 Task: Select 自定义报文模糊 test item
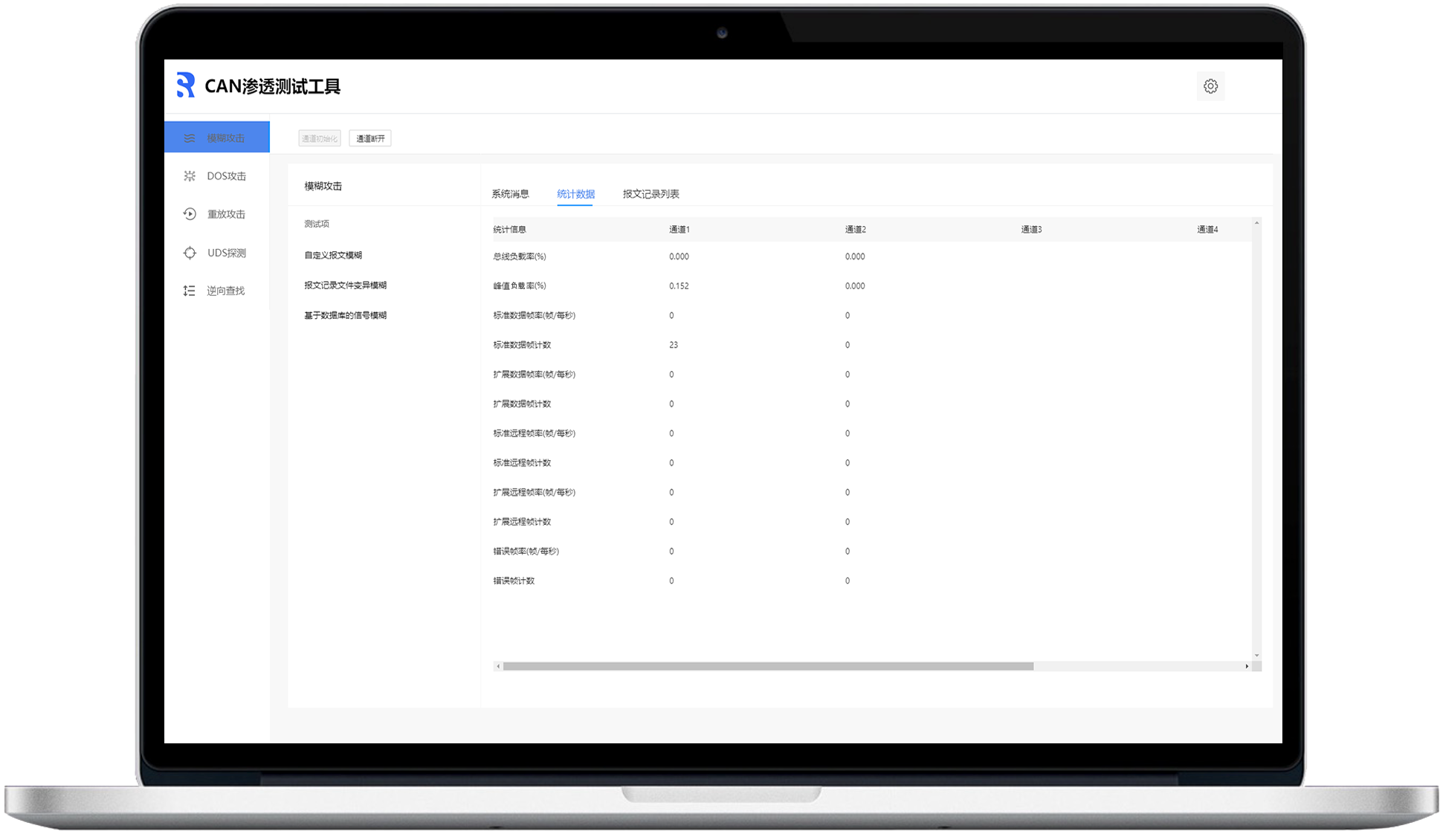point(333,255)
